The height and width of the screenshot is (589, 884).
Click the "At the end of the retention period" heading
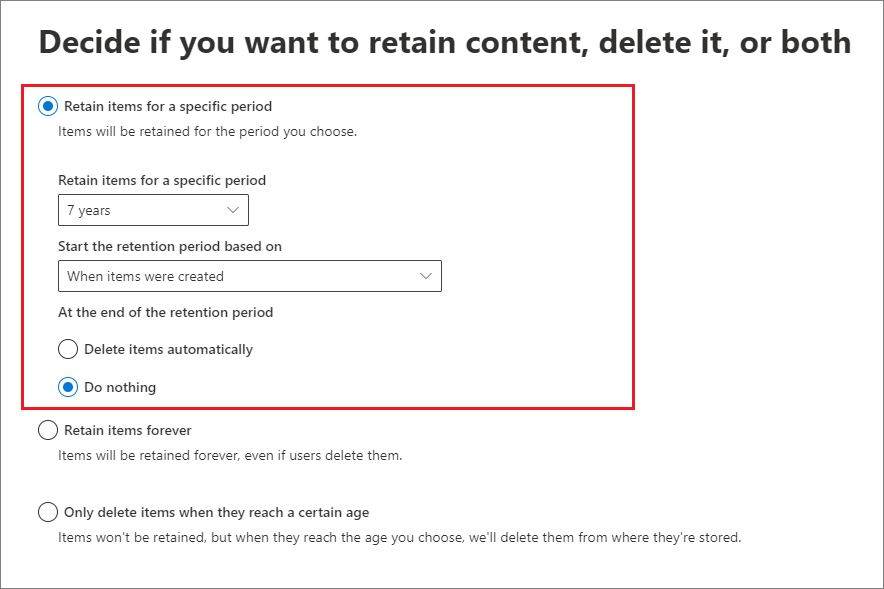pyautogui.click(x=165, y=312)
